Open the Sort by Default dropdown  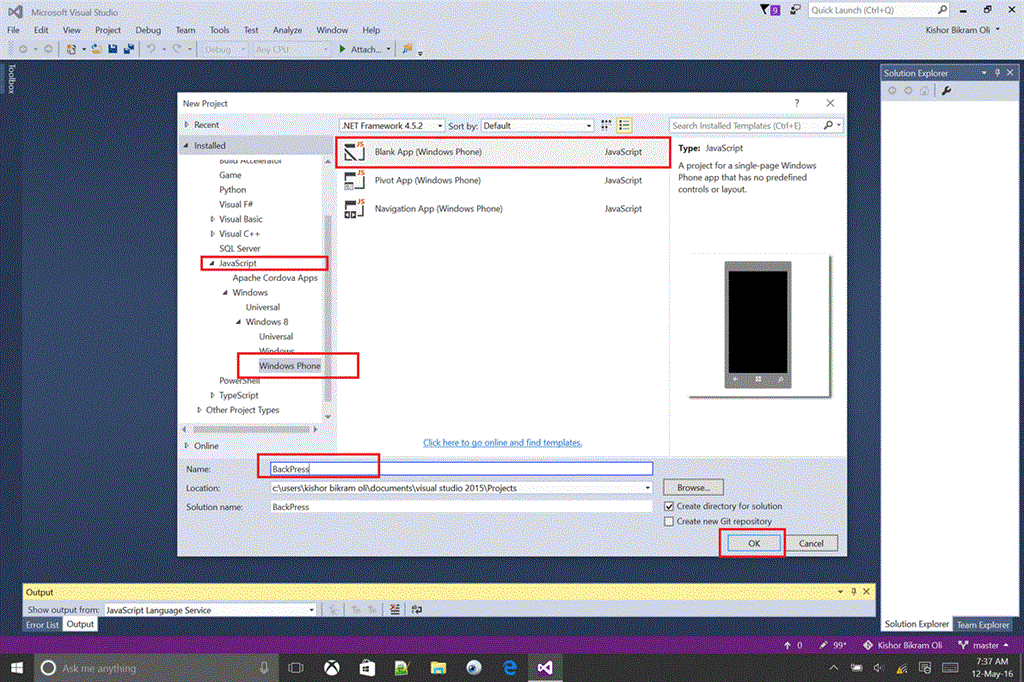[x=537, y=125]
